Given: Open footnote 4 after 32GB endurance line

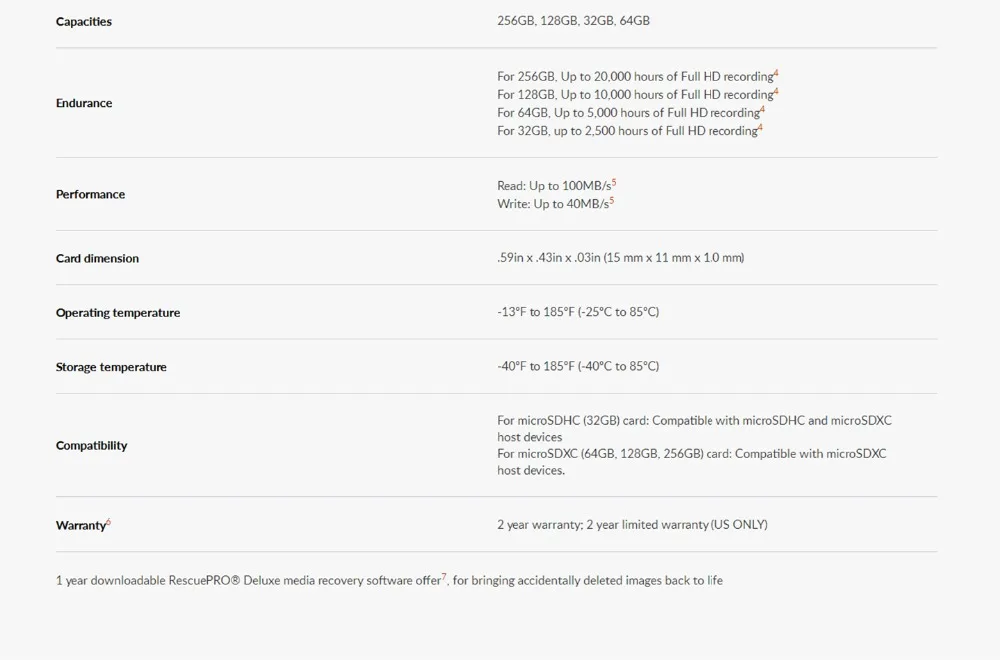Looking at the screenshot, I should click(760, 128).
